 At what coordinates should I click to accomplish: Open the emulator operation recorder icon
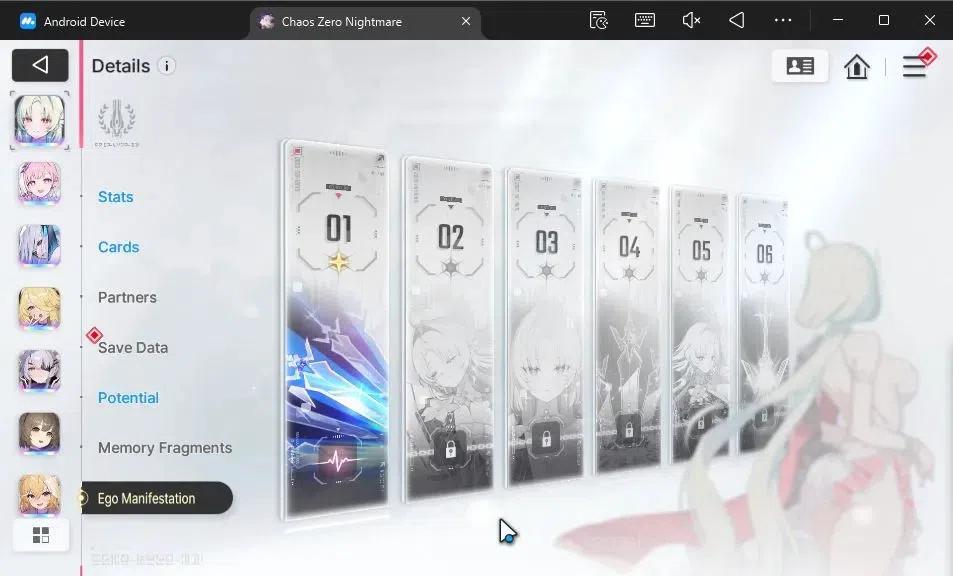point(599,20)
